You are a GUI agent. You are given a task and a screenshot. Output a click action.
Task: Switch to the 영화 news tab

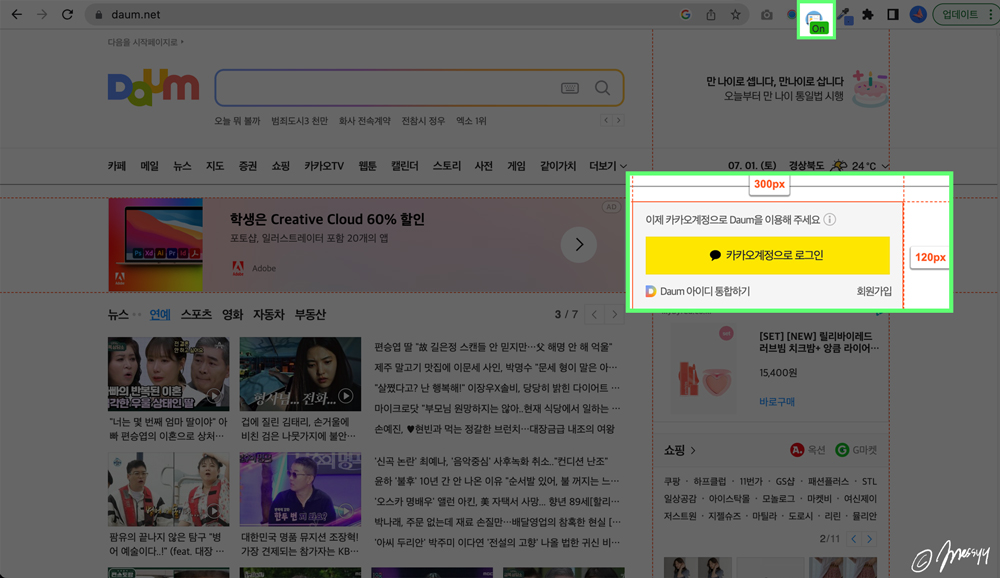point(232,315)
